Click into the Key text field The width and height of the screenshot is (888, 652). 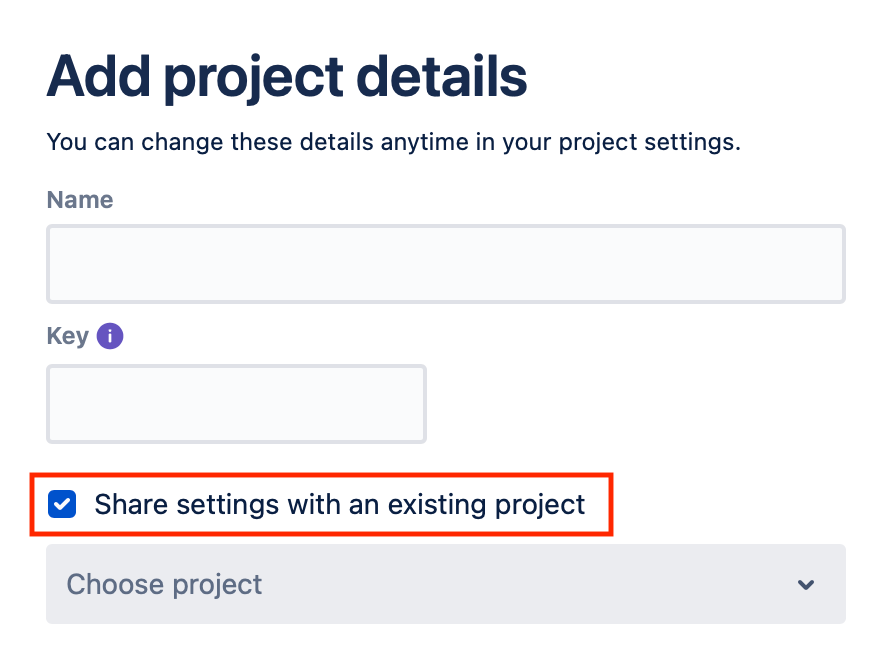236,404
